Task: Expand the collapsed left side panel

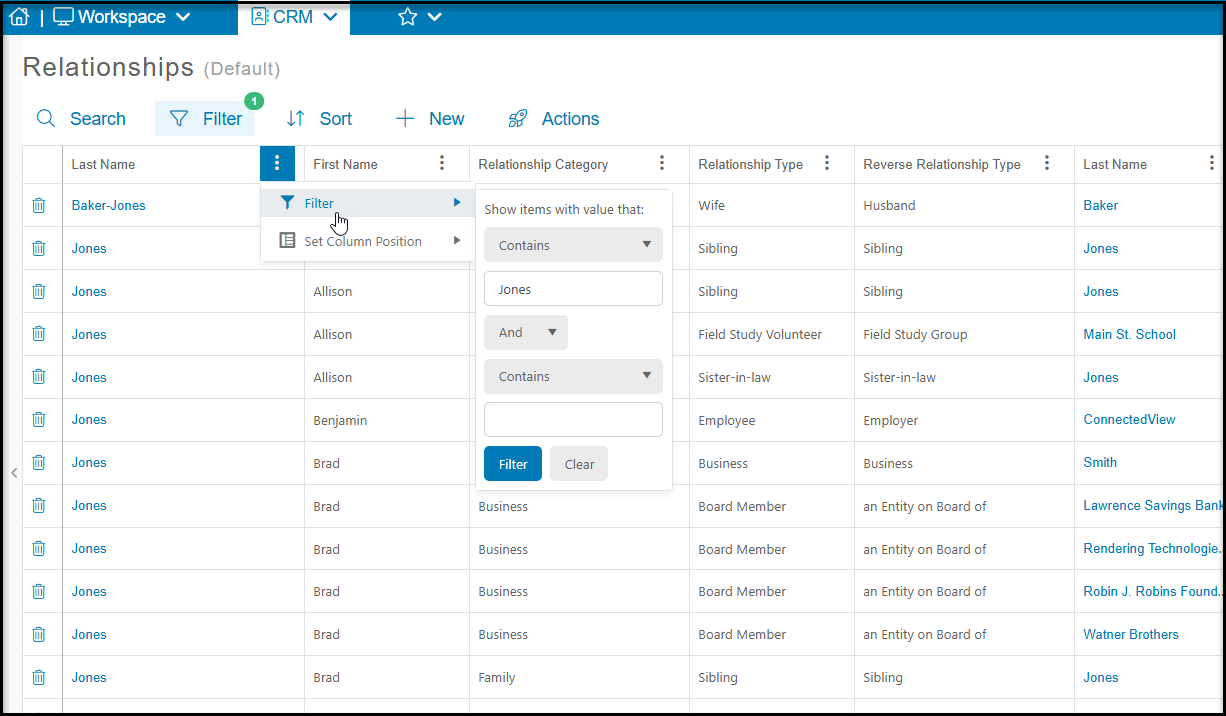Action: click(x=14, y=473)
